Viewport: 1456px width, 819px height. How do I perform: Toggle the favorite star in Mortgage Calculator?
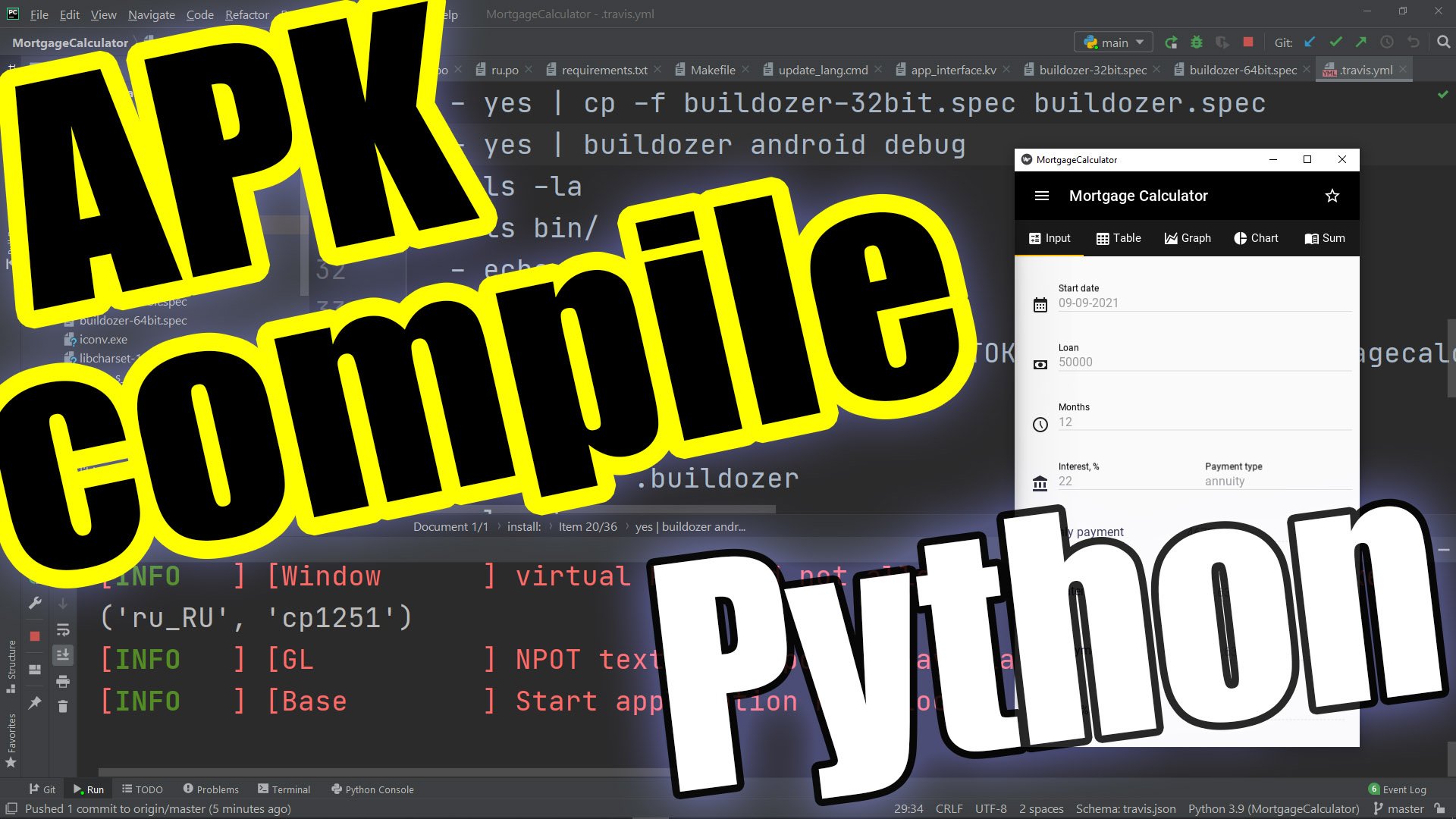[1332, 195]
